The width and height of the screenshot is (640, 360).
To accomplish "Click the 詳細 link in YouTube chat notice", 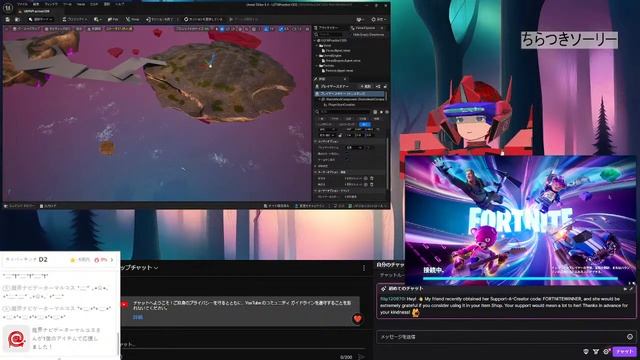I will tap(138, 317).
